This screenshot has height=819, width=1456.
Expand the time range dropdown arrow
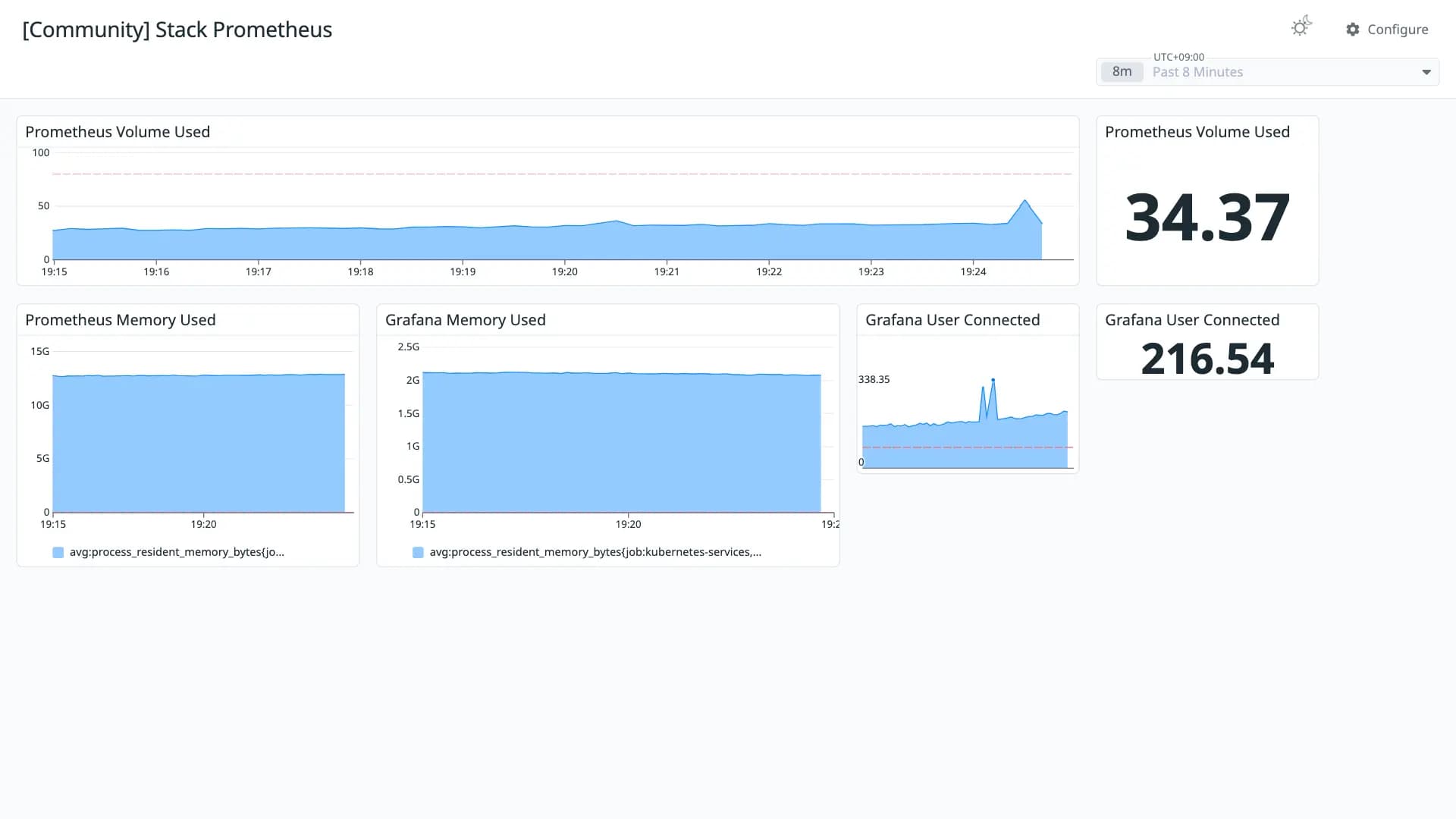coord(1426,72)
